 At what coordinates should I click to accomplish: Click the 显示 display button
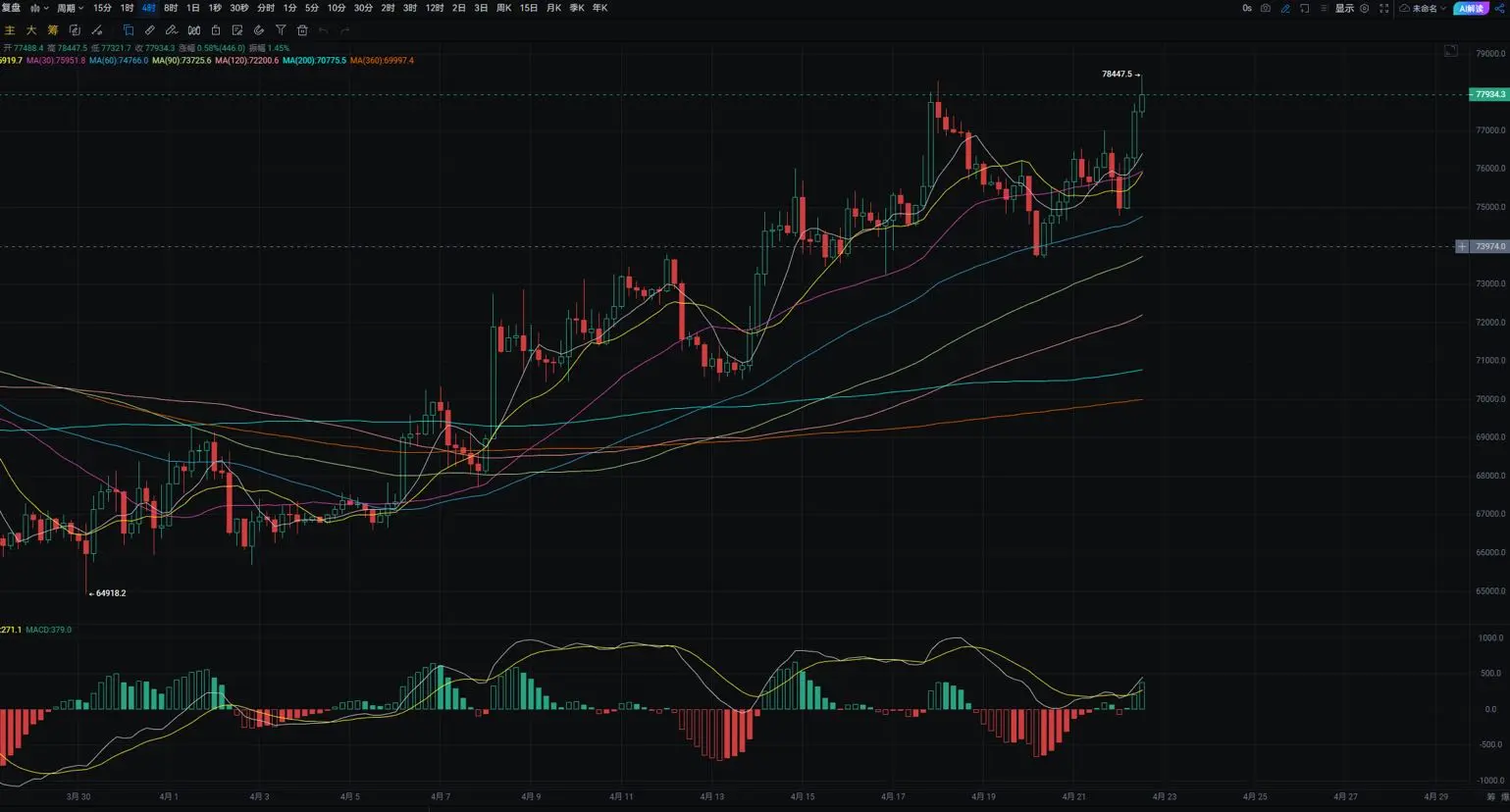(1344, 8)
